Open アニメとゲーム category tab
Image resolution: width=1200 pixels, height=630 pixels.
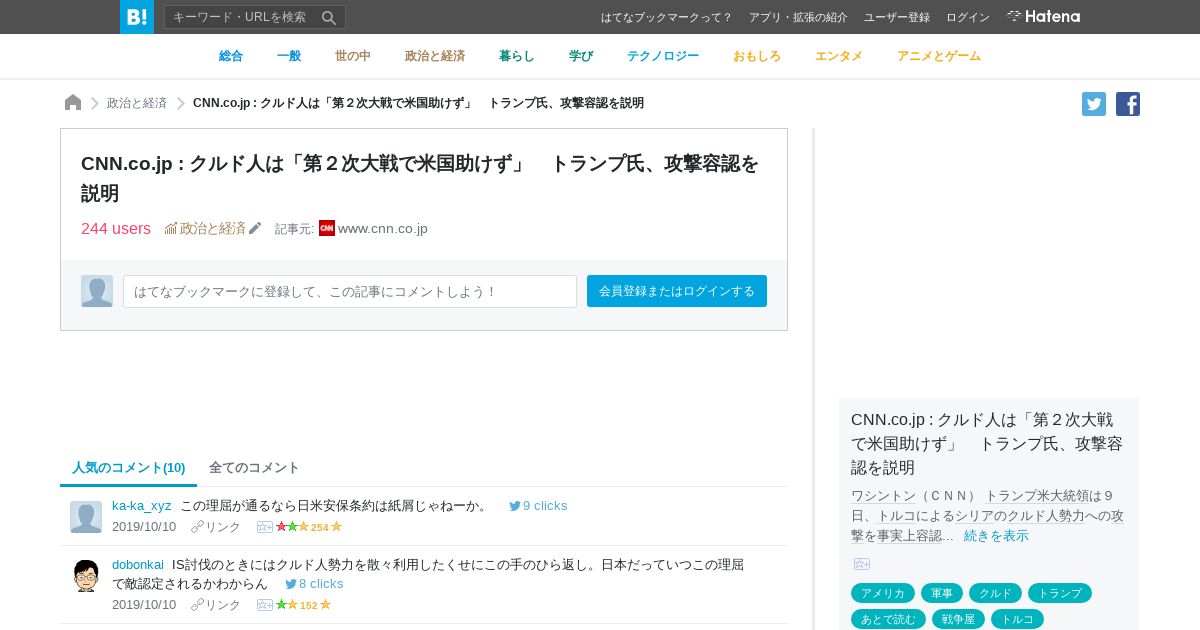click(x=939, y=56)
